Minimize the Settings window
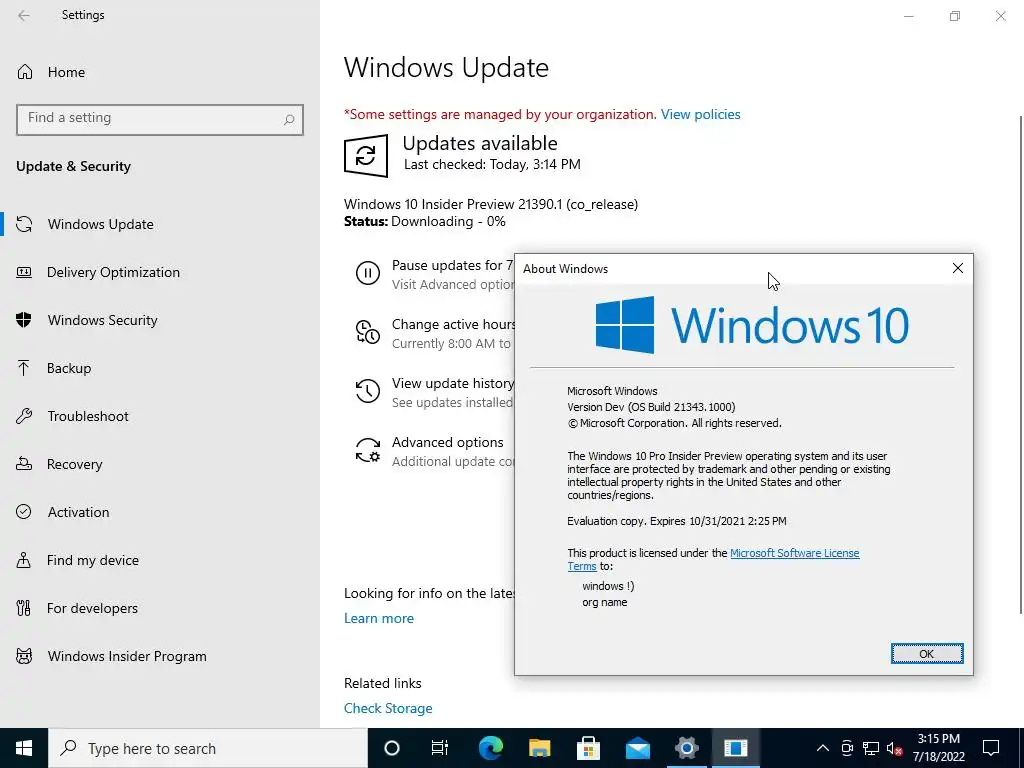The width and height of the screenshot is (1024, 768). 908,16
